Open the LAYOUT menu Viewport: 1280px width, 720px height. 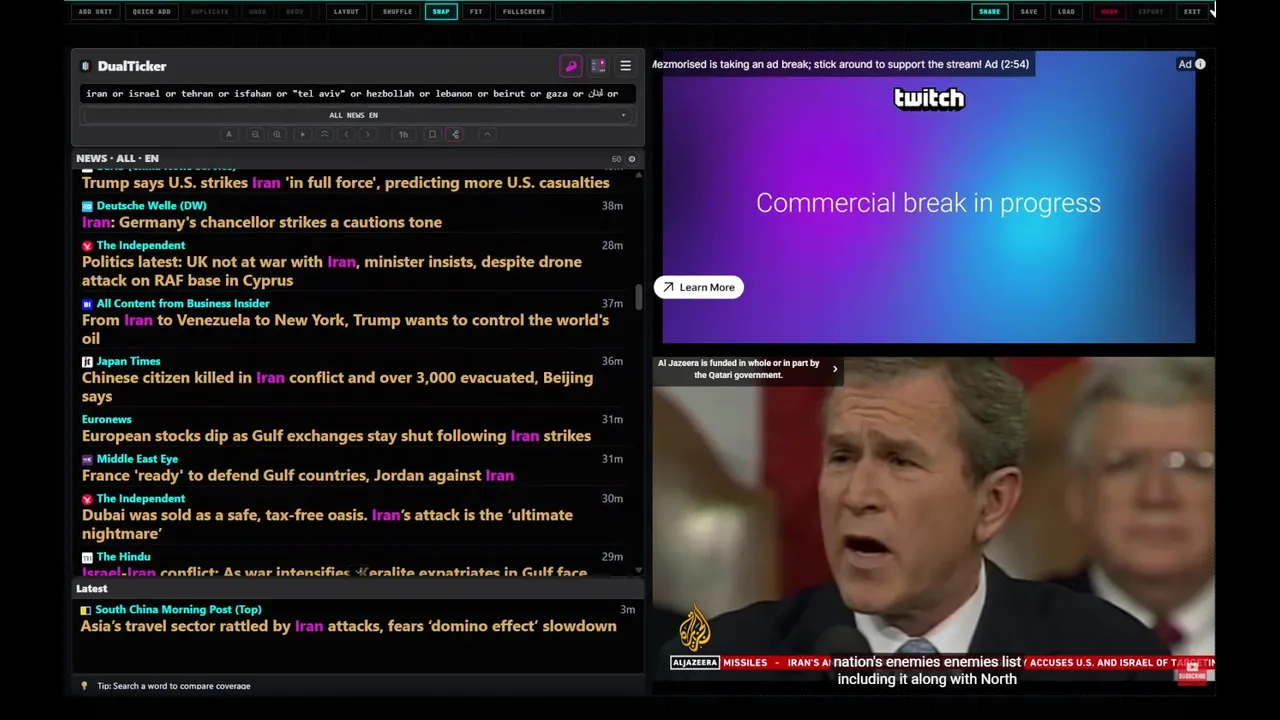pos(346,11)
